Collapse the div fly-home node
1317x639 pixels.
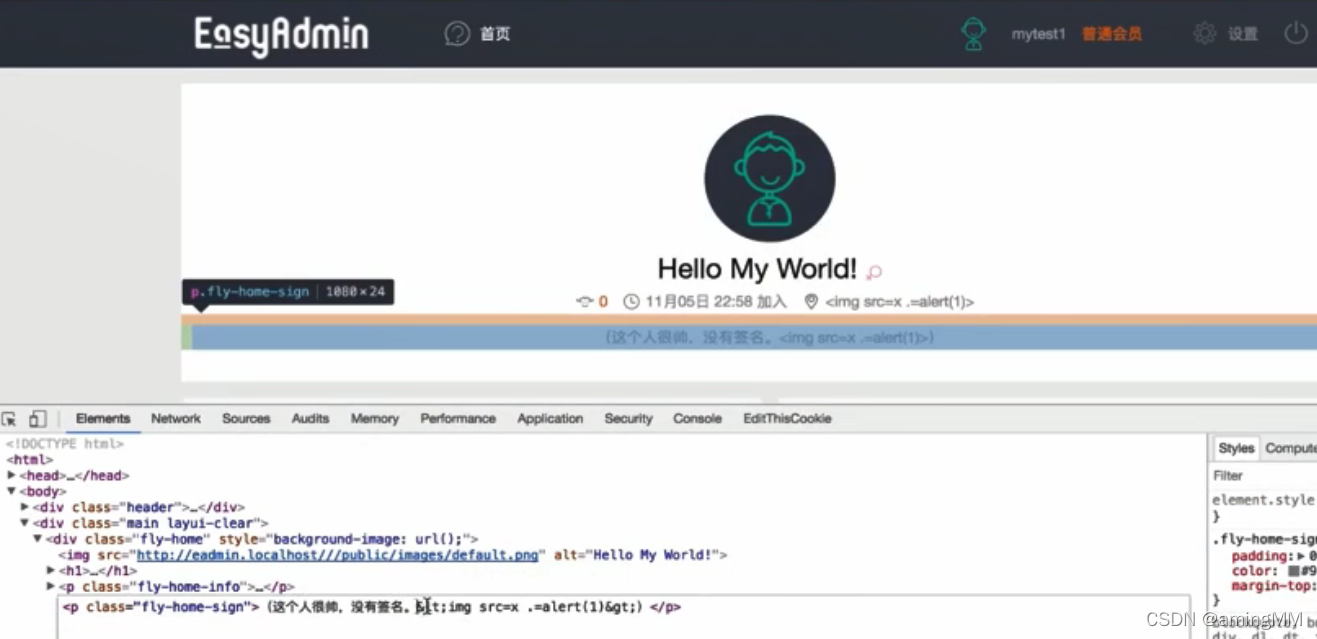pyautogui.click(x=38, y=539)
